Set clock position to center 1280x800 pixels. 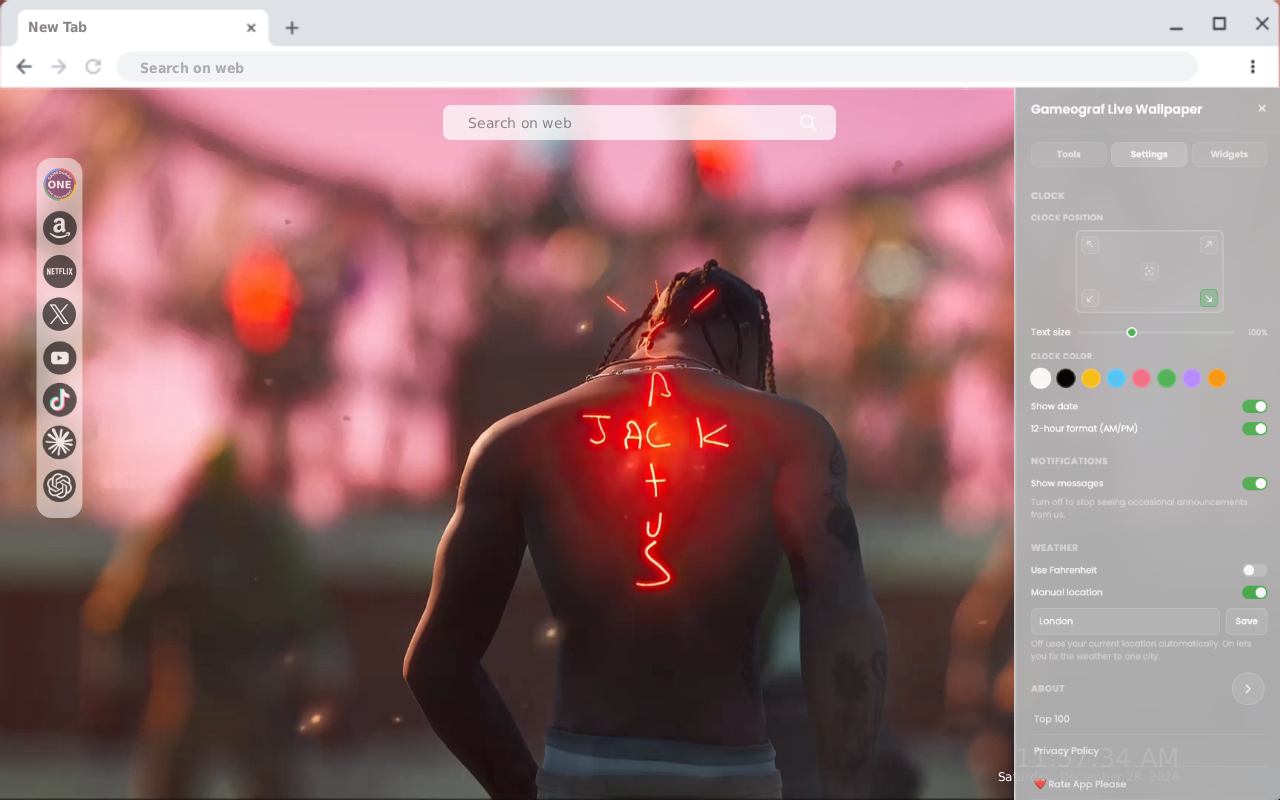click(1149, 271)
